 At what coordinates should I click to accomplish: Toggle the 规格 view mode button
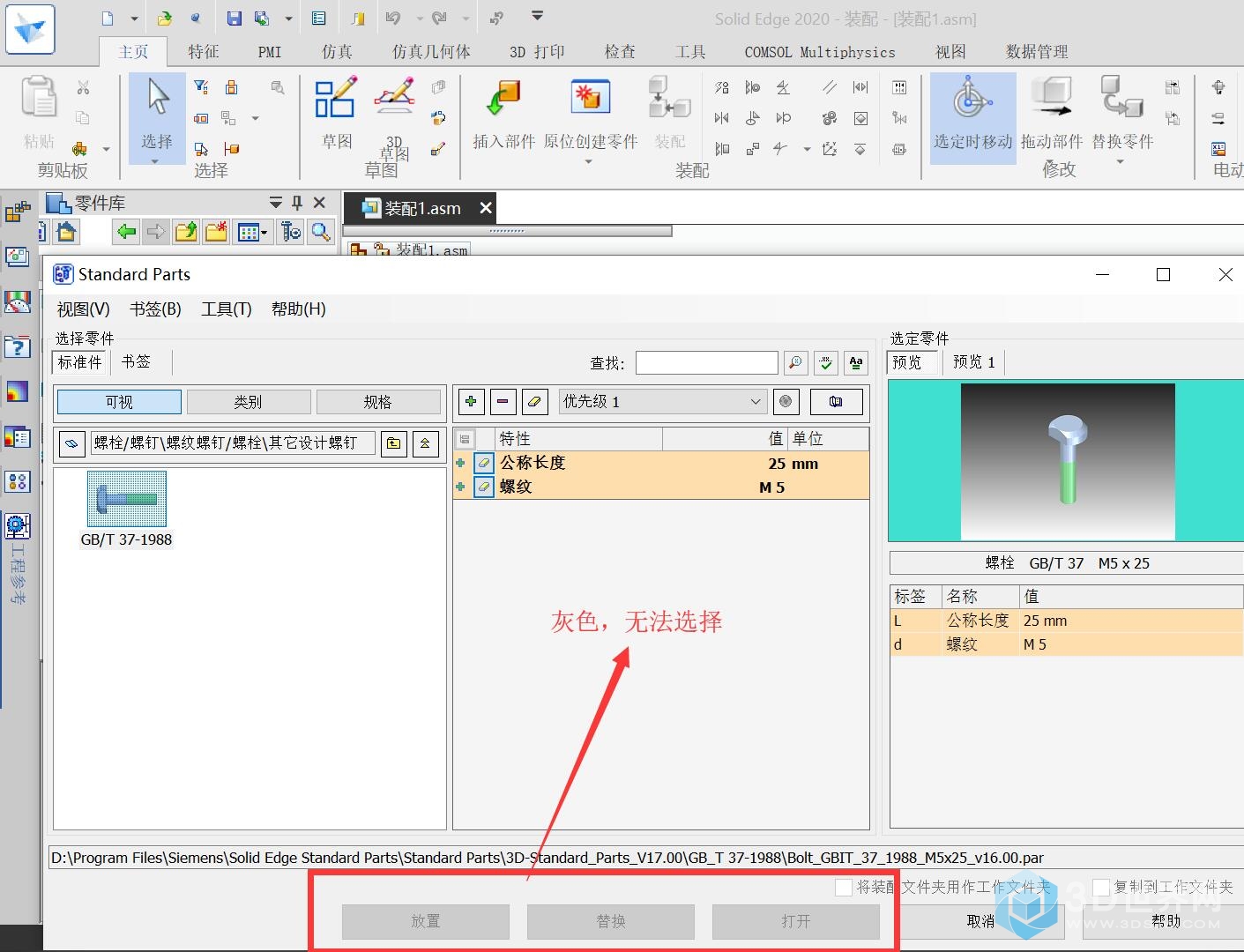377,402
